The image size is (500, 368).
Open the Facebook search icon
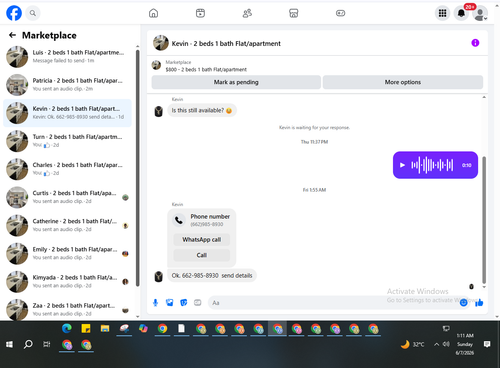coord(33,13)
